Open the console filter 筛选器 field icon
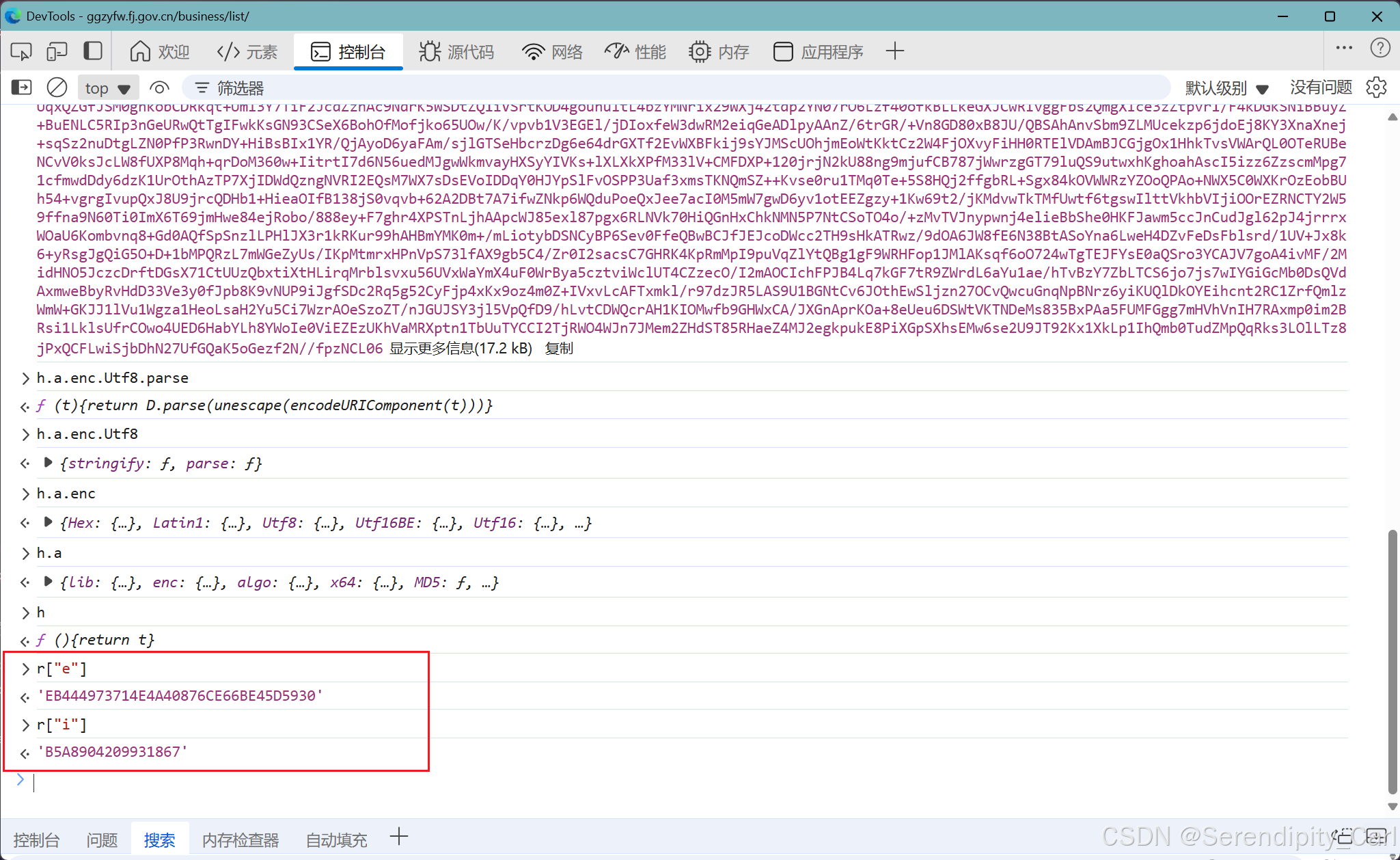This screenshot has width=1400, height=860. point(202,87)
